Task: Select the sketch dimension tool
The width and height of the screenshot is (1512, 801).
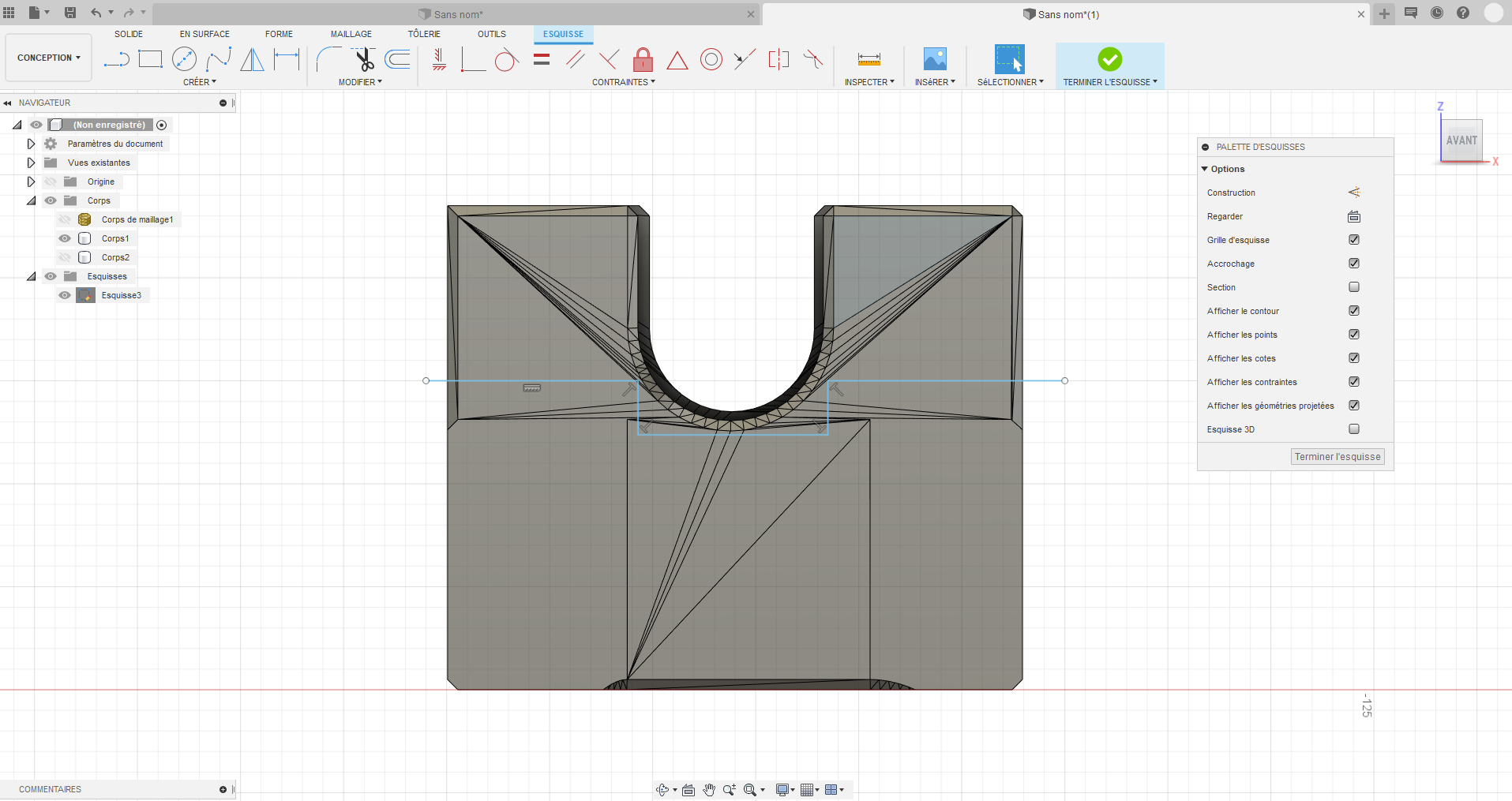Action: (287, 59)
